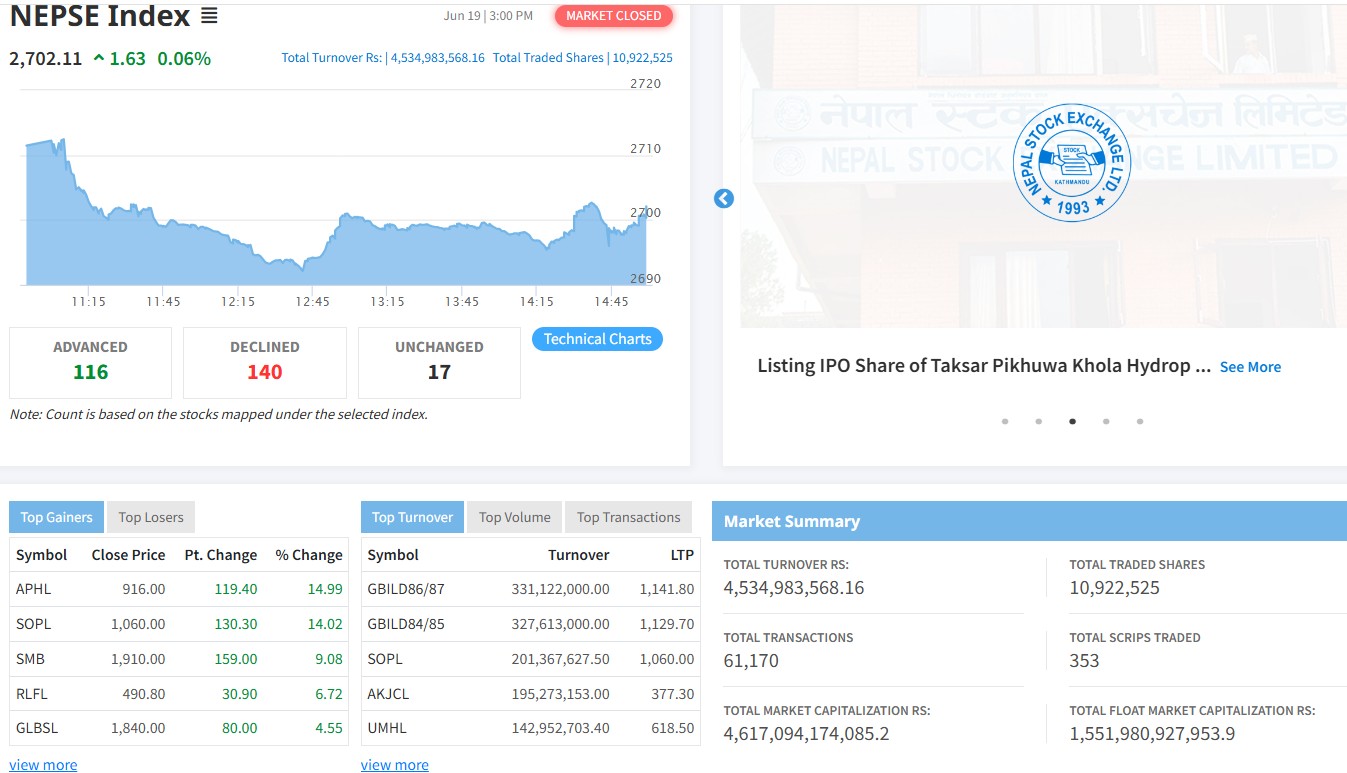Click the ADVANCED 116 count box
Screen dimensions: 1347x773
point(90,362)
